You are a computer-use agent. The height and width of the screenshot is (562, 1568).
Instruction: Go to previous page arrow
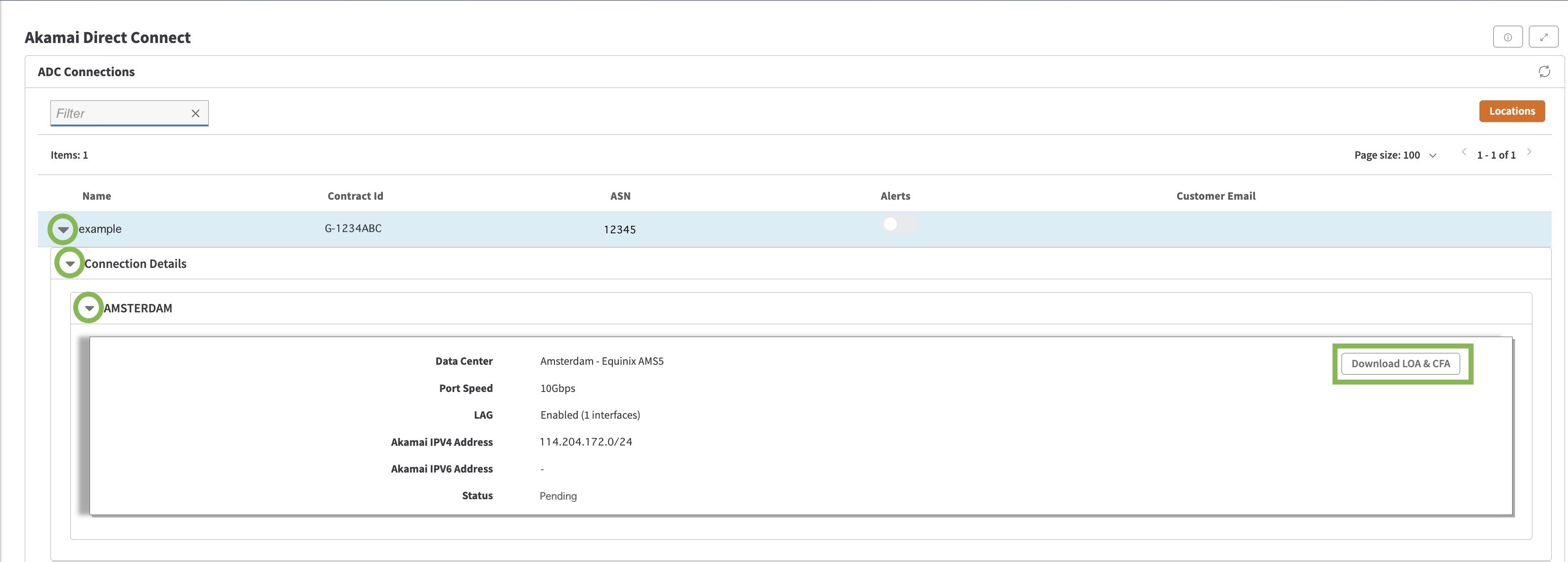click(1463, 152)
